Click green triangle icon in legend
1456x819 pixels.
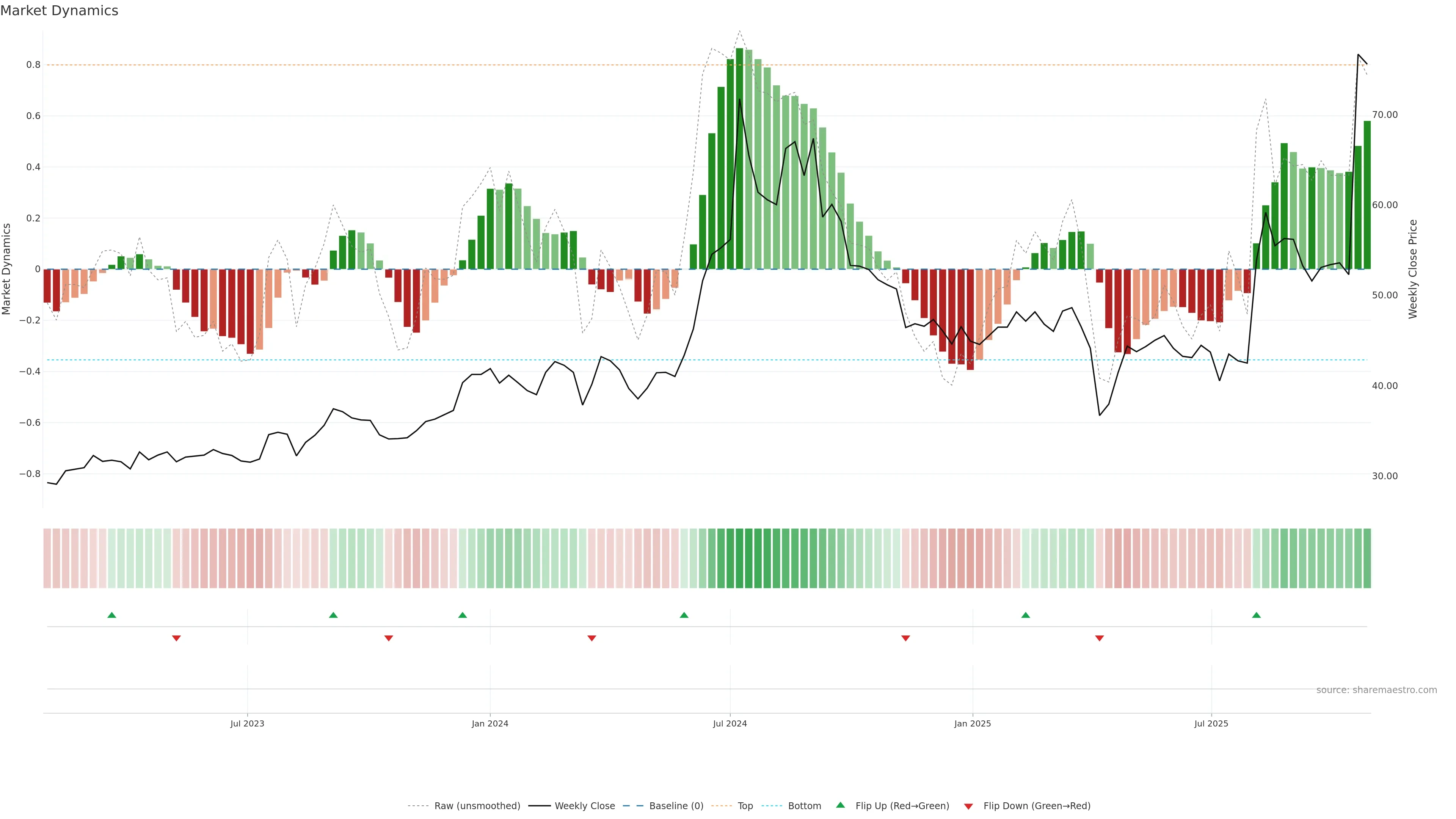[841, 805]
